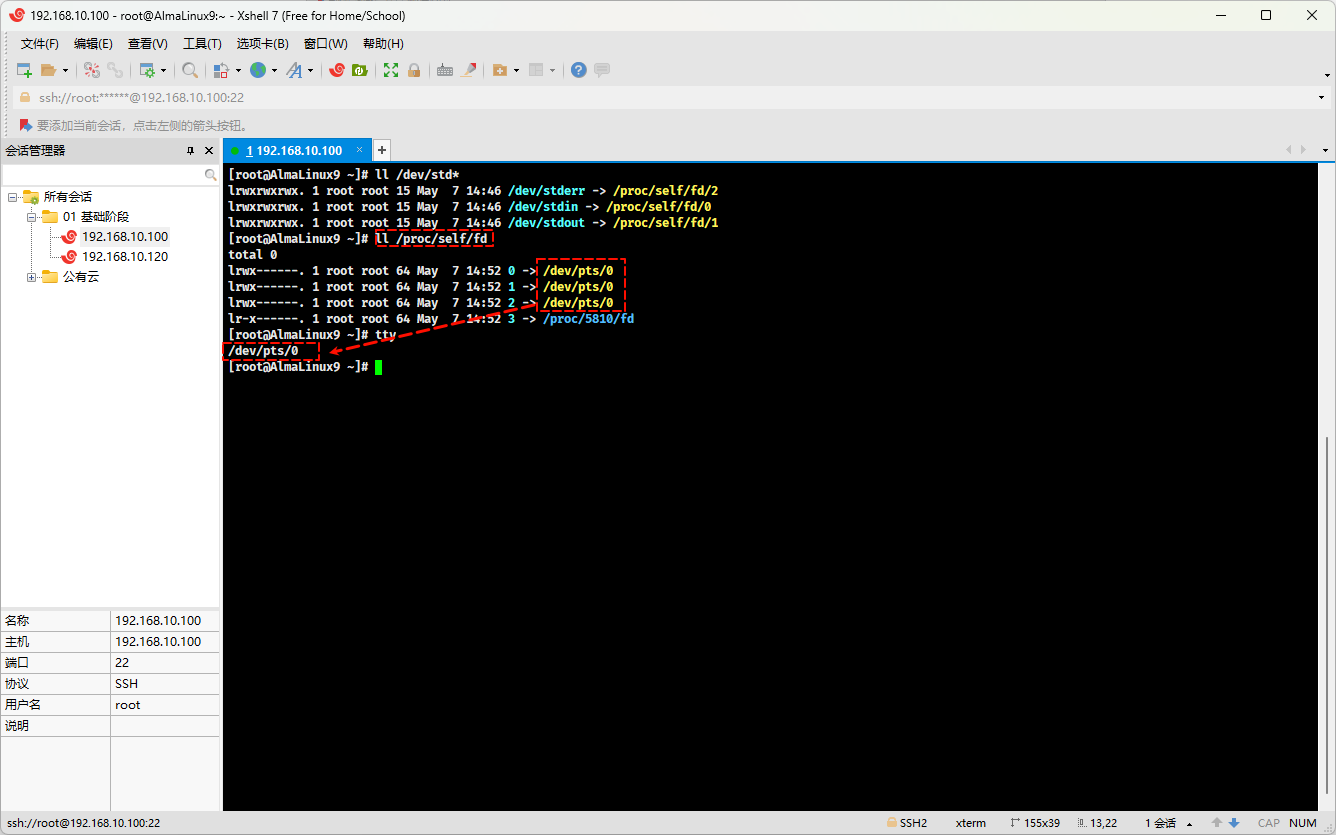Click the padlock lock-screen toolbar icon
The height and width of the screenshot is (835, 1336).
414,70
